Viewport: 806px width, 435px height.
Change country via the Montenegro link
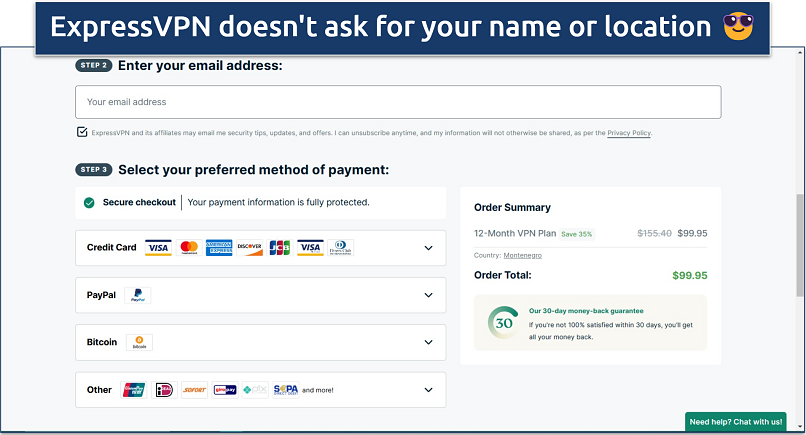pos(522,255)
